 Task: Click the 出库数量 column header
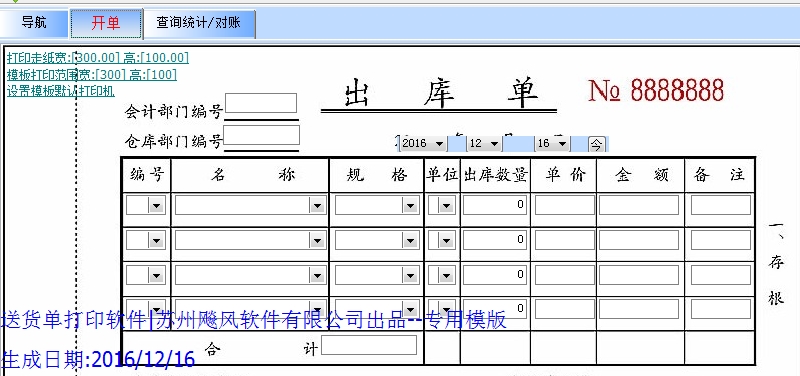495,175
